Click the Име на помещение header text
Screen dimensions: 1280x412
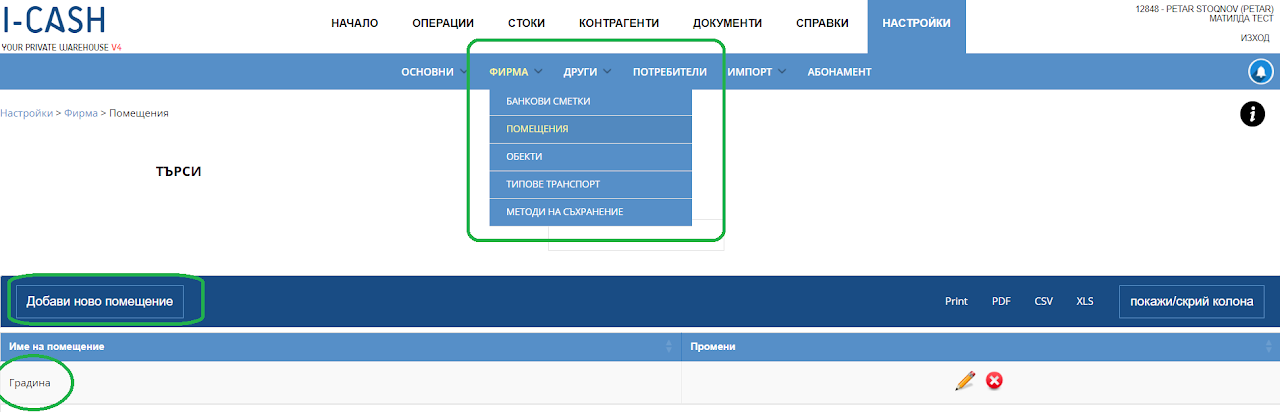pos(57,346)
